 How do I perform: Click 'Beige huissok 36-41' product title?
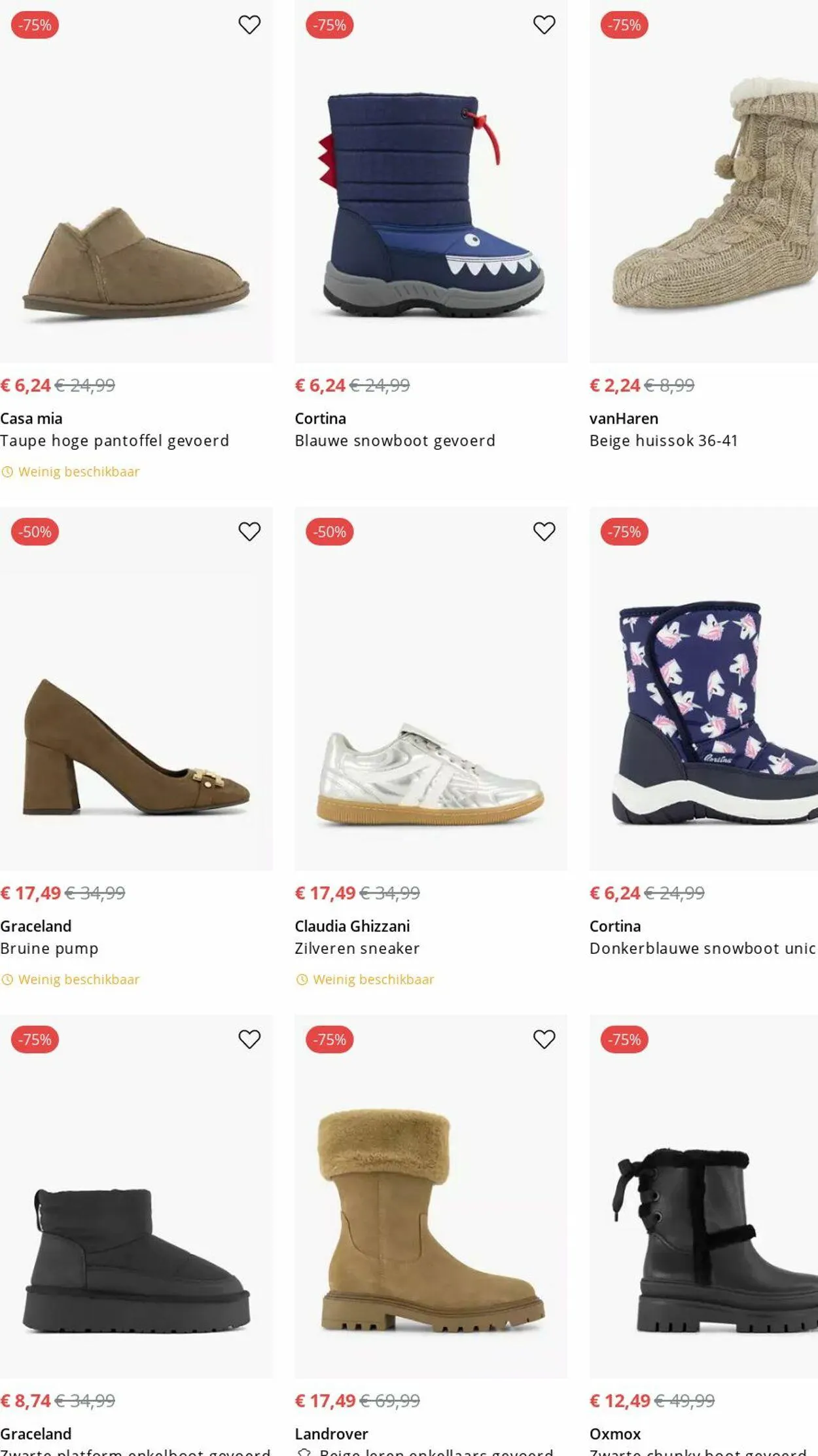[663, 441]
